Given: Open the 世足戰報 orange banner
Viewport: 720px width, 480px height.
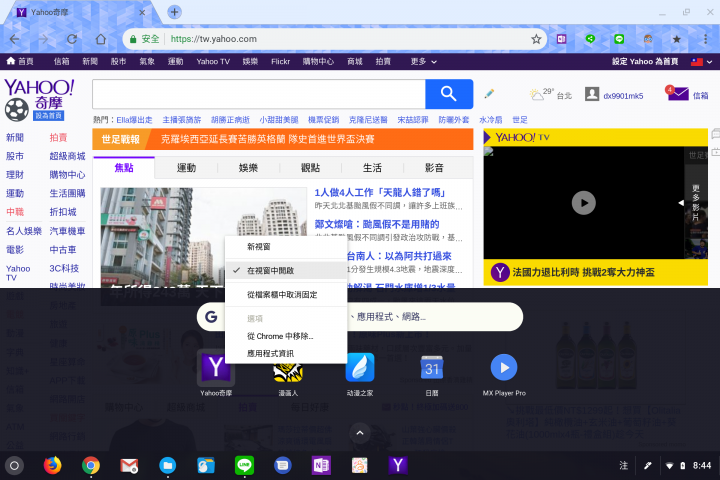Looking at the screenshot, I should pos(282,139).
